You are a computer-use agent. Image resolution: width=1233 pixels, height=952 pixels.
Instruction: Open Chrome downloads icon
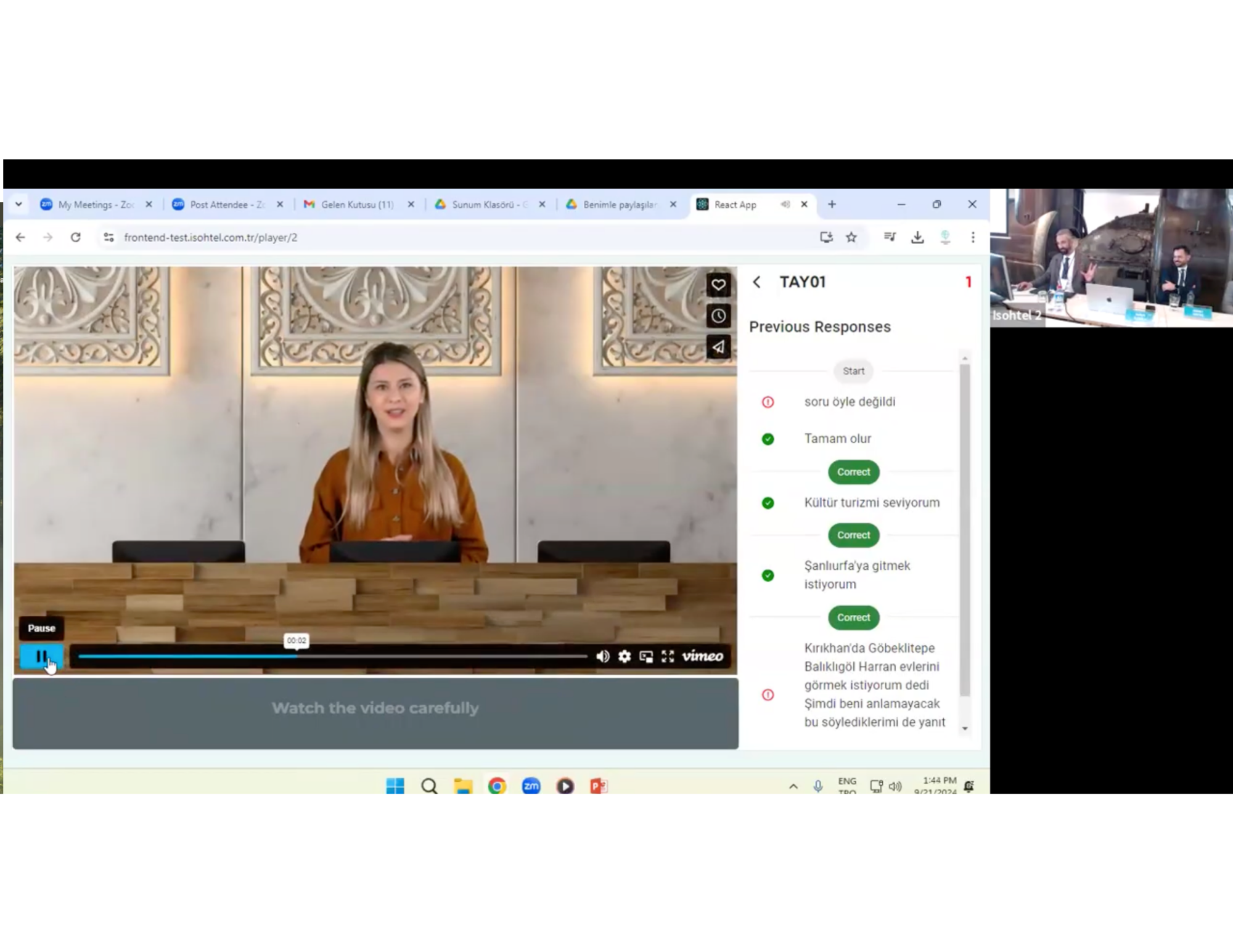917,237
